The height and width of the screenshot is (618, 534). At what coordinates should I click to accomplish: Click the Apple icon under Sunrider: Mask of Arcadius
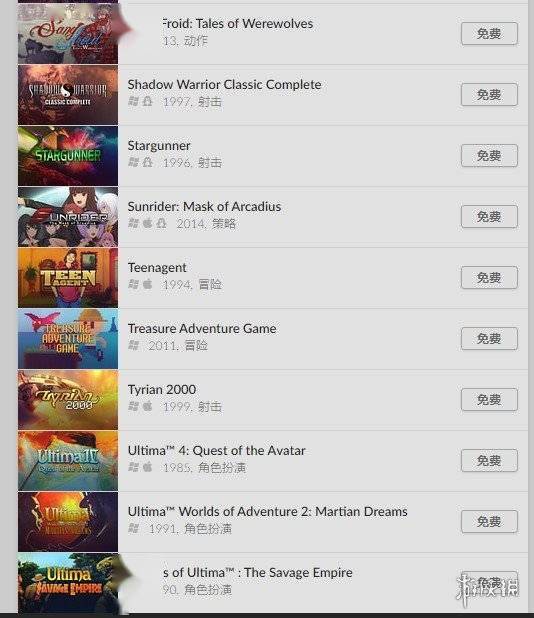pos(147,223)
